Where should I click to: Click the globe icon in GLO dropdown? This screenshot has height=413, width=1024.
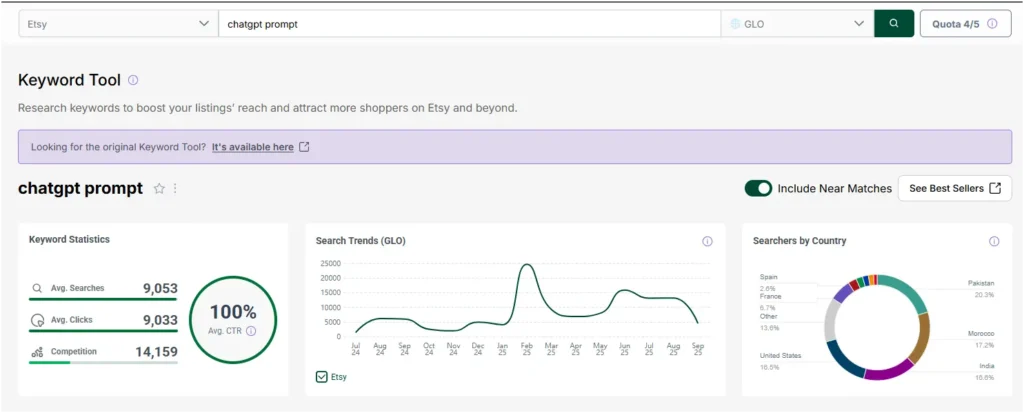tap(735, 24)
